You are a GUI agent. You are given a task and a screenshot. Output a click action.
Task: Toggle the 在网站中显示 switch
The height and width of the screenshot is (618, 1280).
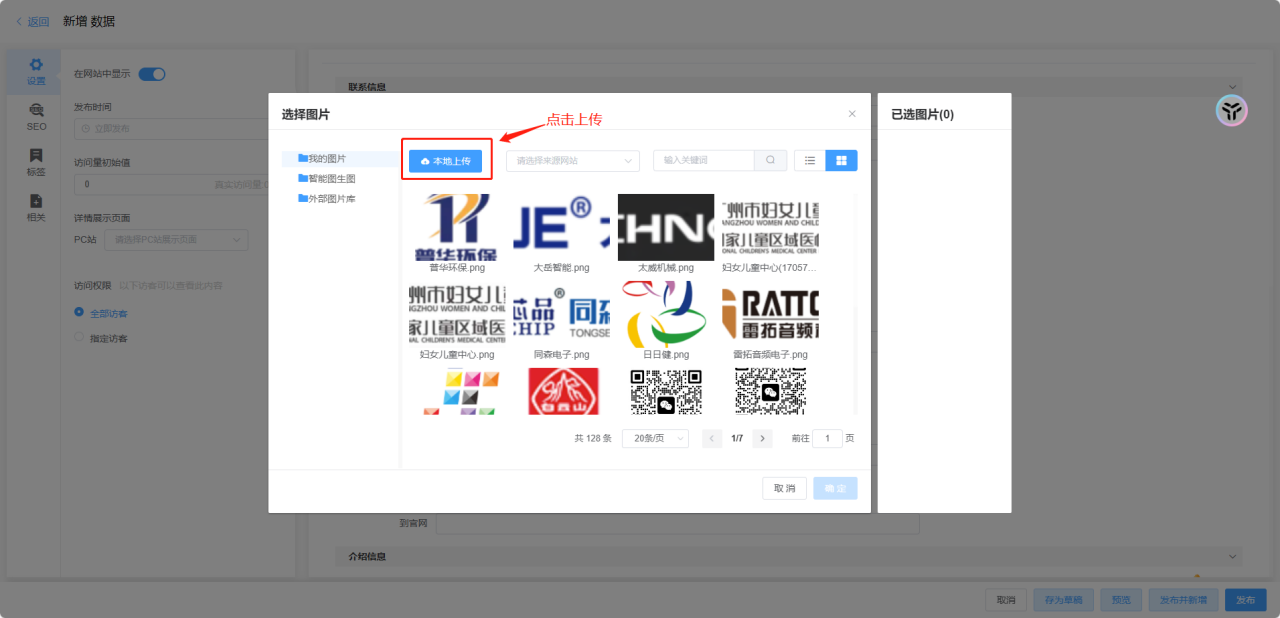[x=152, y=74]
